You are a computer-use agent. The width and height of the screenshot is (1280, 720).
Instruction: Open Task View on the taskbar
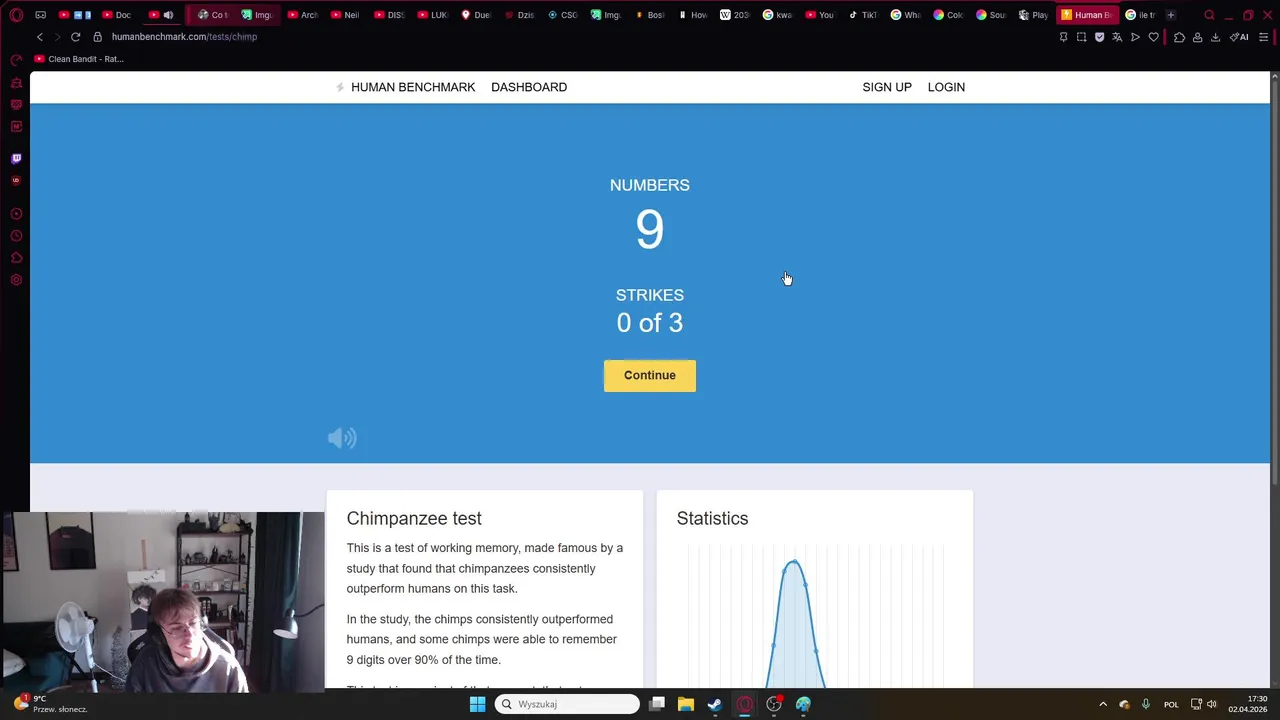click(657, 704)
